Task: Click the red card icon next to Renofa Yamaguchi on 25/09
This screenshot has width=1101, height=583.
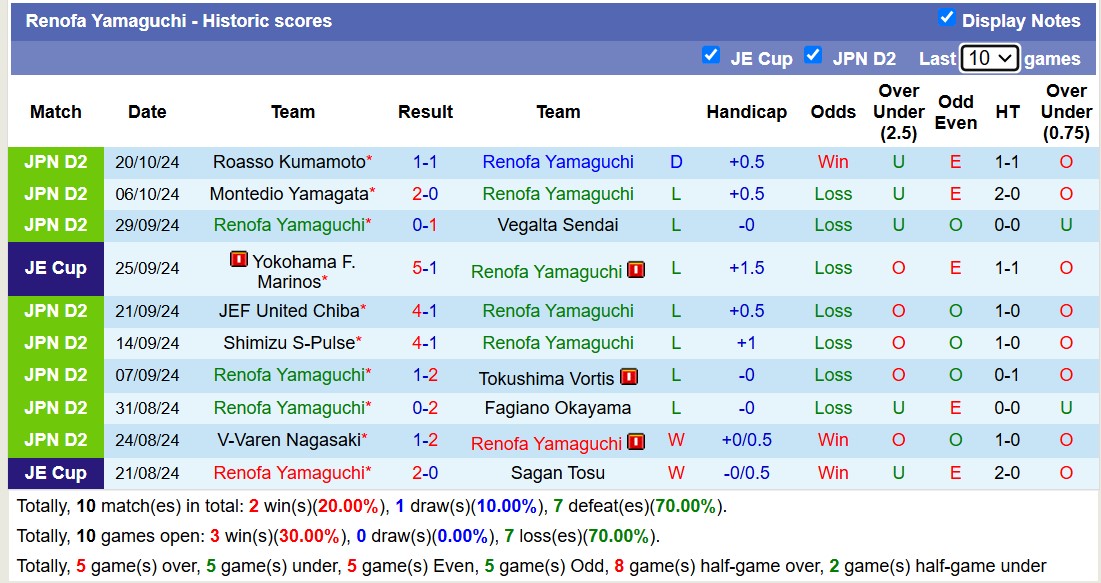Action: click(x=636, y=269)
